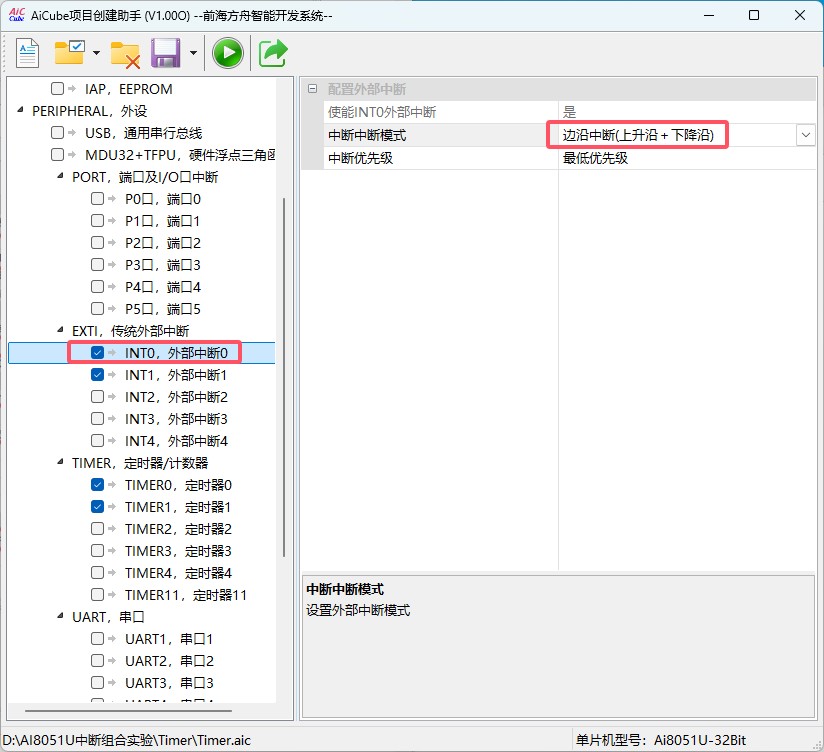Maximize the AiCube window
Image resolution: width=824 pixels, height=752 pixels.
coord(754,15)
